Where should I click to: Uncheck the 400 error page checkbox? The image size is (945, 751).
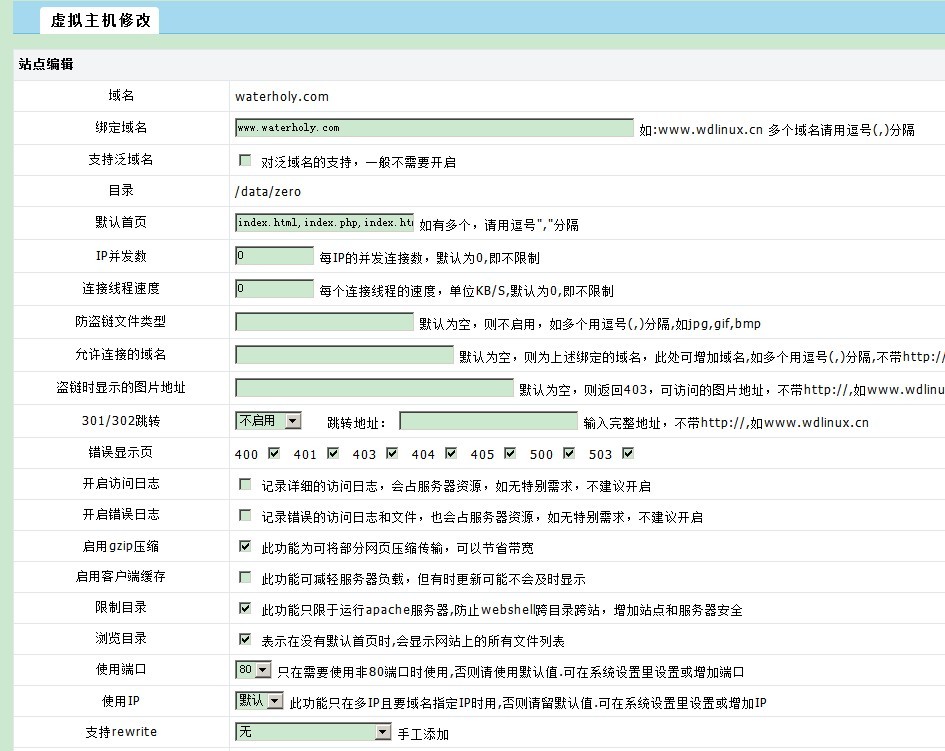coord(274,454)
